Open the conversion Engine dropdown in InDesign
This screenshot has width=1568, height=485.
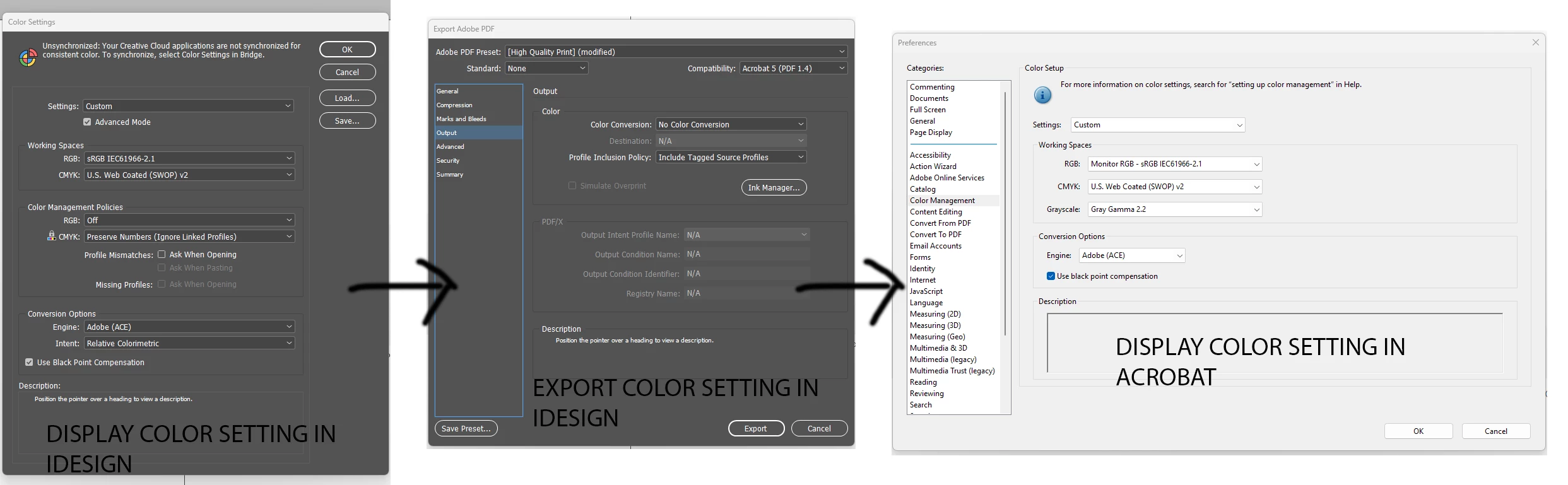[189, 327]
